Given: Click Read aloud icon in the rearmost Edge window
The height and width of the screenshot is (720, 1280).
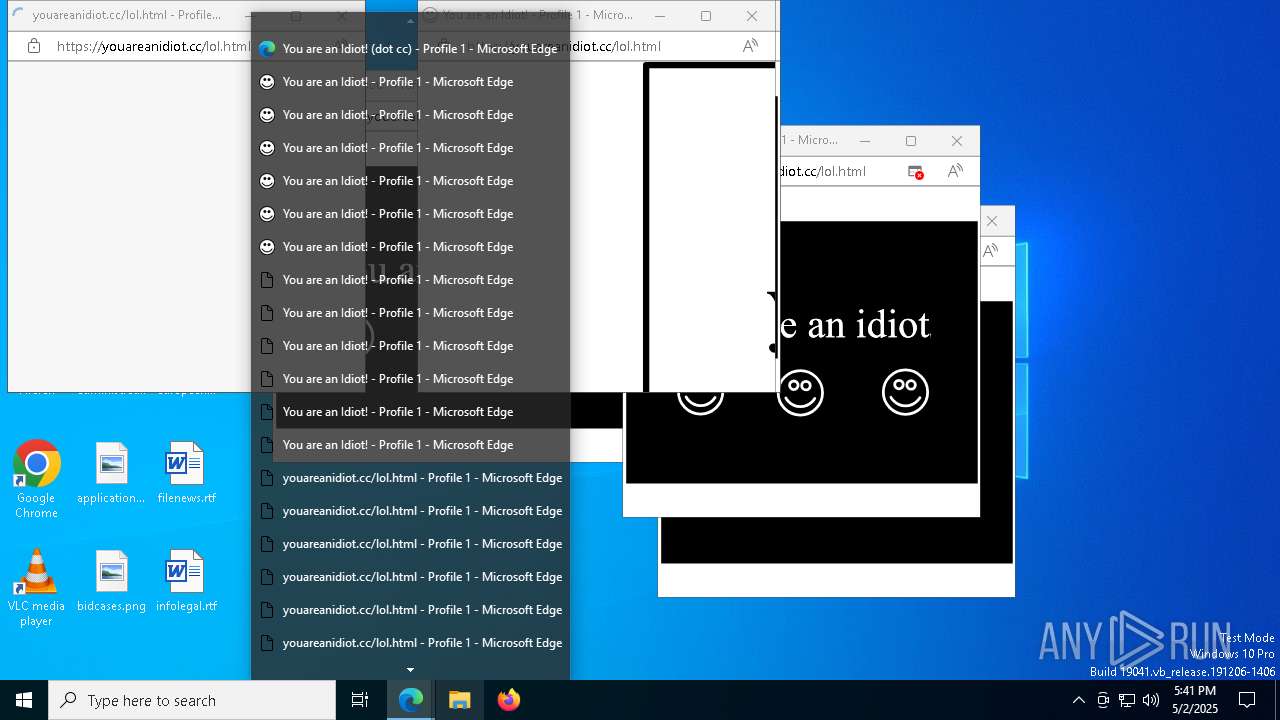Looking at the screenshot, I should [991, 251].
